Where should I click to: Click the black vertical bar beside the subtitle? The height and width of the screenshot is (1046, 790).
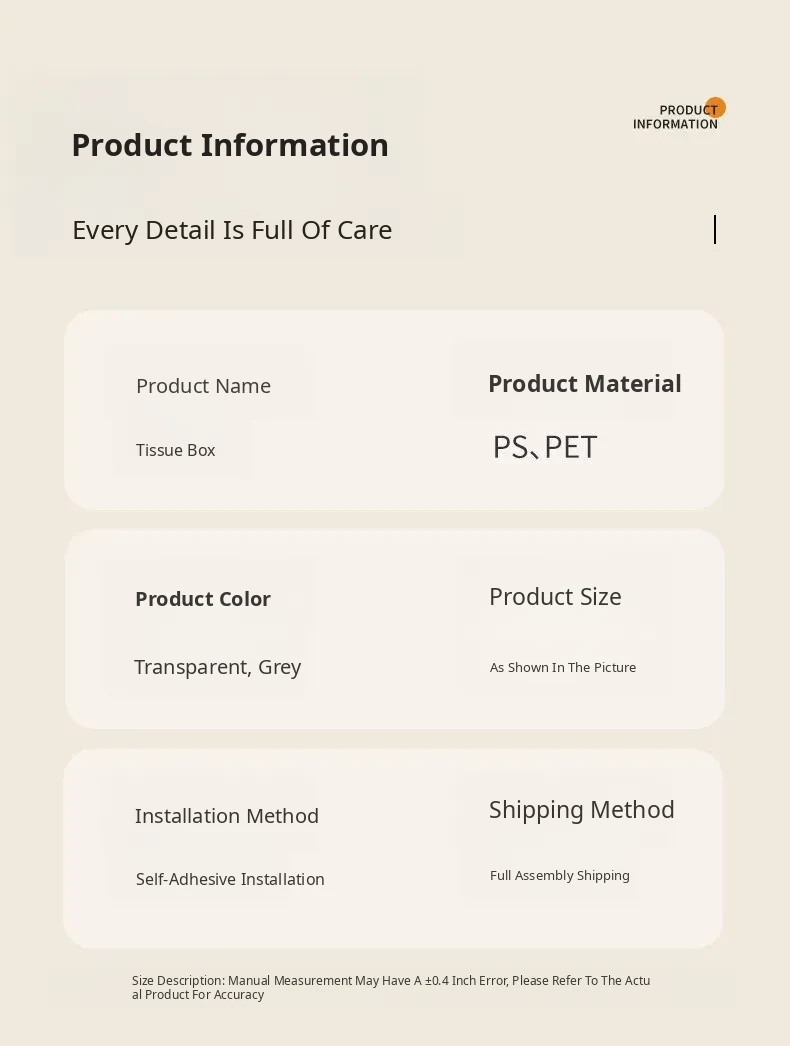[715, 230]
